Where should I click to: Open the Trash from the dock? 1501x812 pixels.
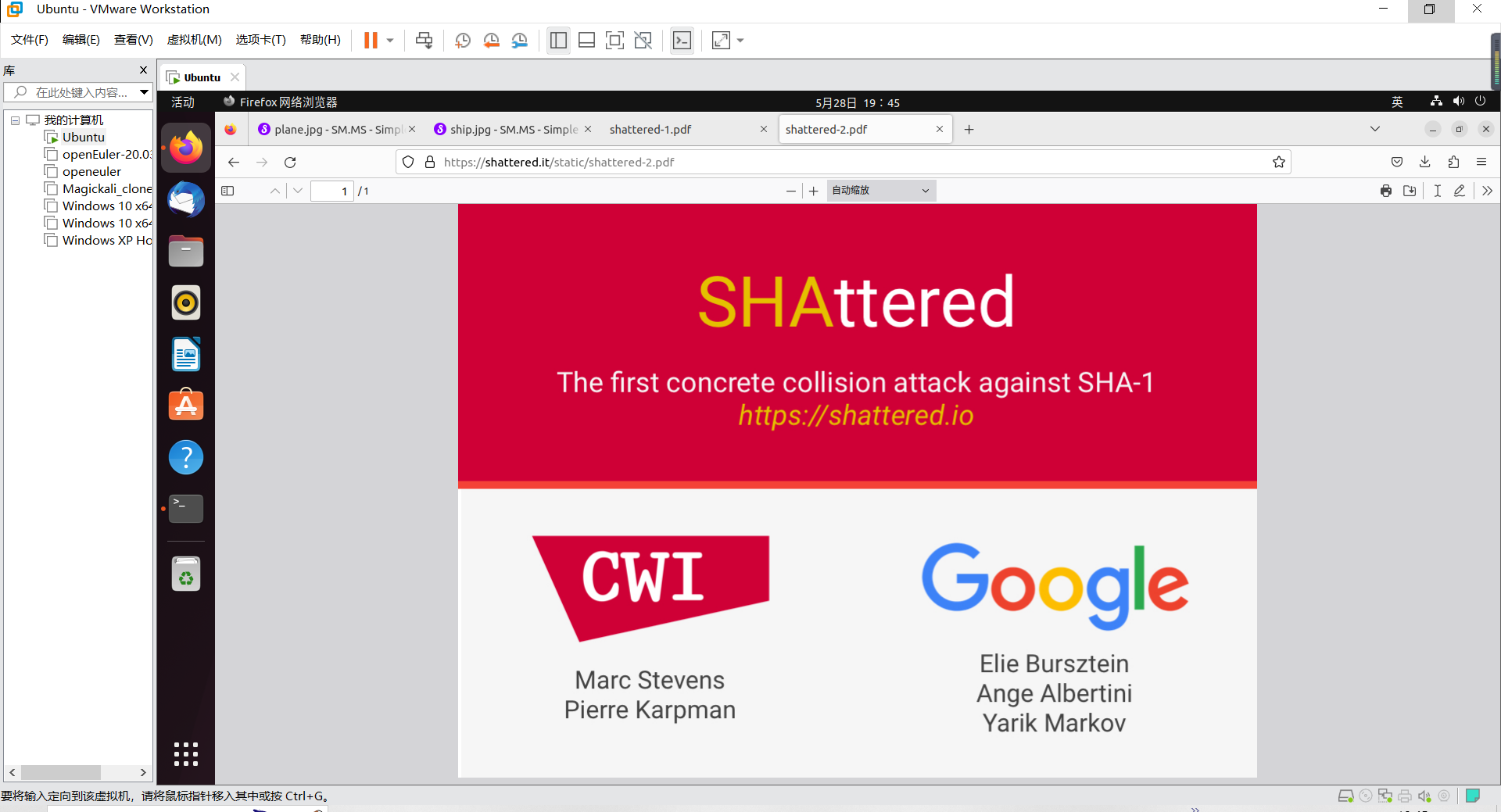click(186, 574)
